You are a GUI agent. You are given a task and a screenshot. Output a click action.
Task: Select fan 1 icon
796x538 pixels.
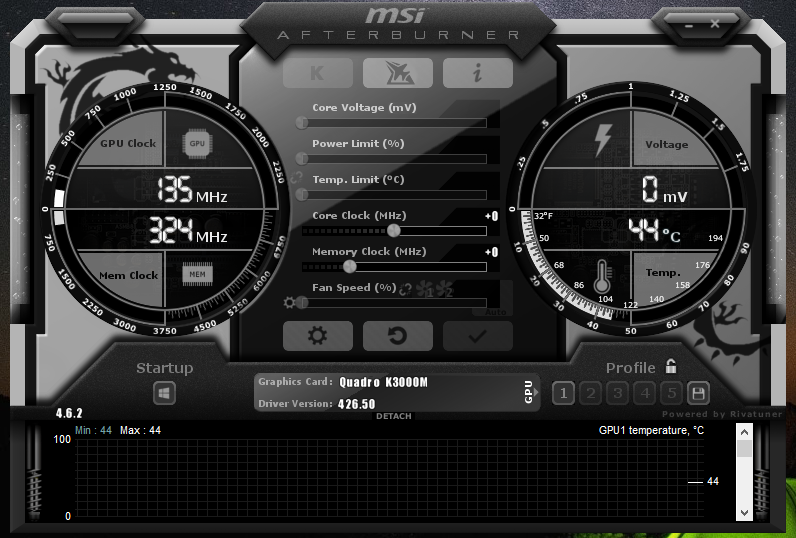click(424, 289)
